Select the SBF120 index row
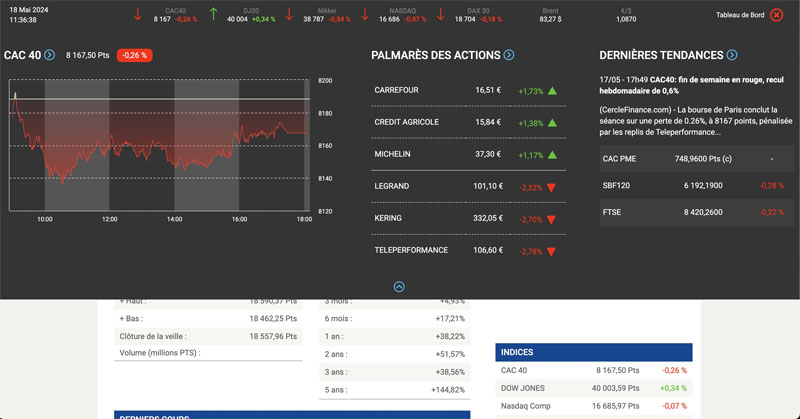Viewport: 800px width, 419px height. 696,185
